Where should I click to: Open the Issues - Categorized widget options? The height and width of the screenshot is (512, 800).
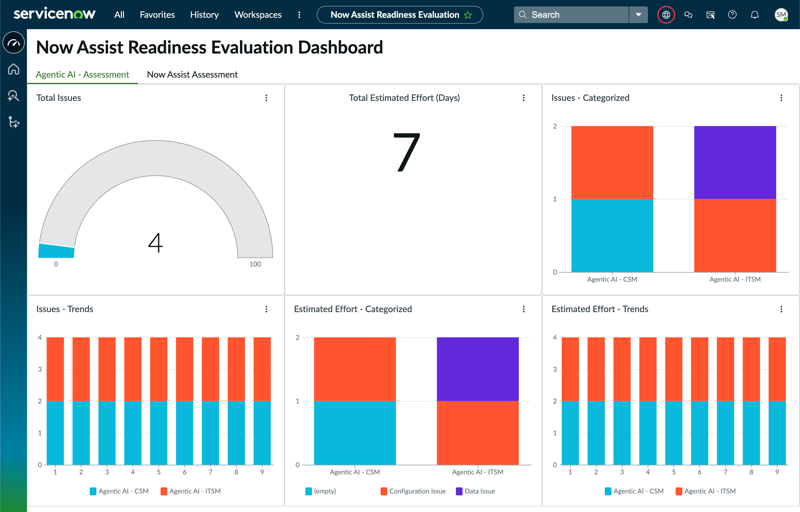coord(781,98)
